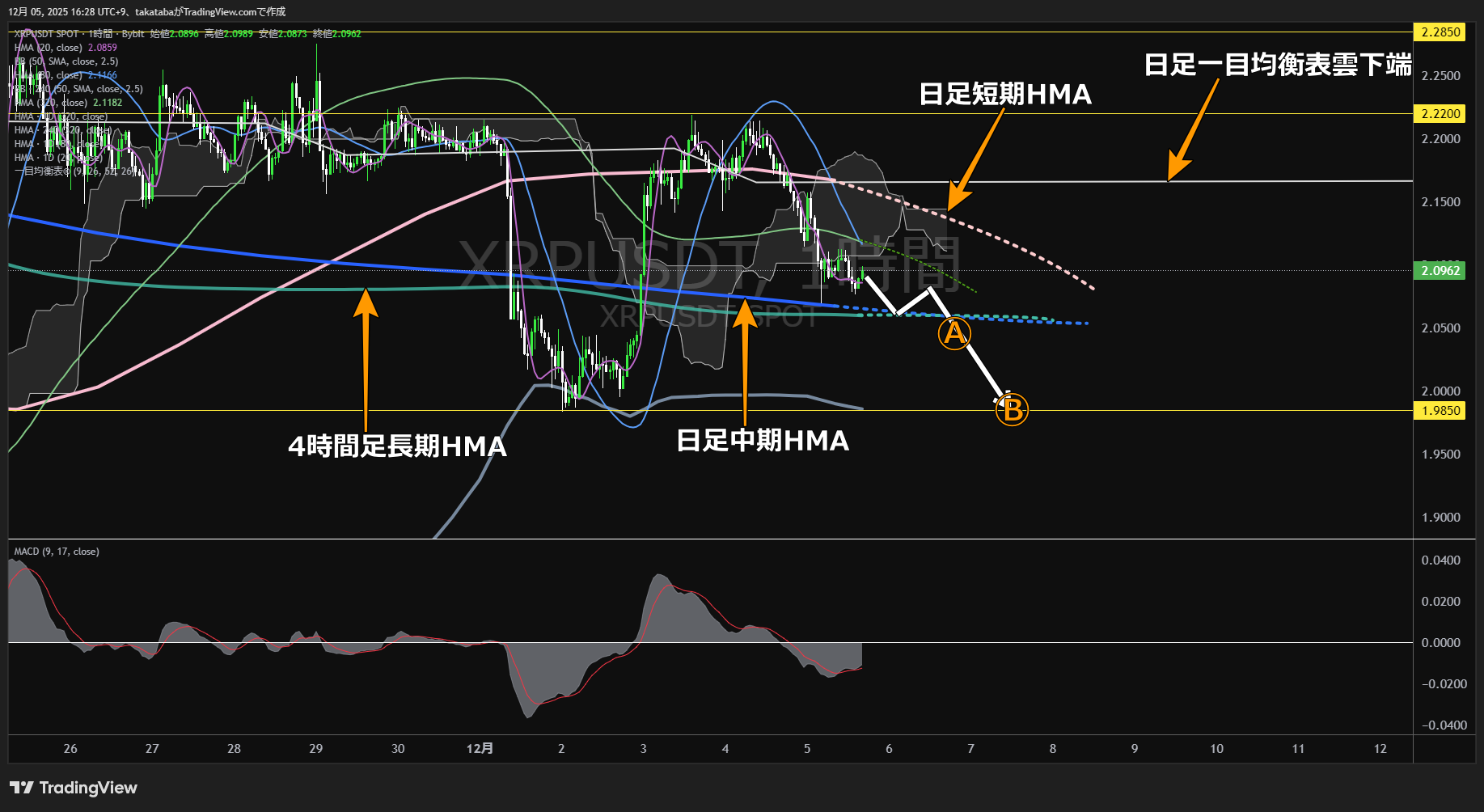1484x812 pixels.
Task: Click the 10 date on time axis
Action: pyautogui.click(x=1216, y=749)
